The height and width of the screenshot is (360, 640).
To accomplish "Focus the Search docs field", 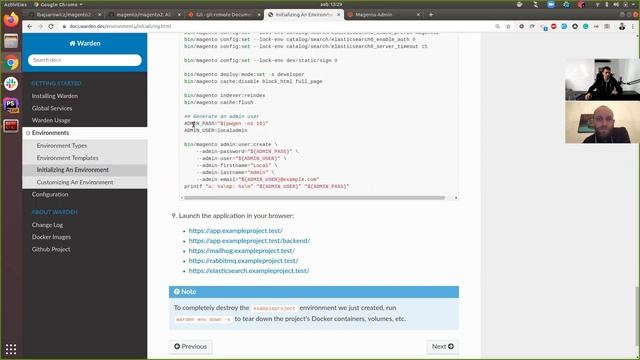I will (x=84, y=60).
